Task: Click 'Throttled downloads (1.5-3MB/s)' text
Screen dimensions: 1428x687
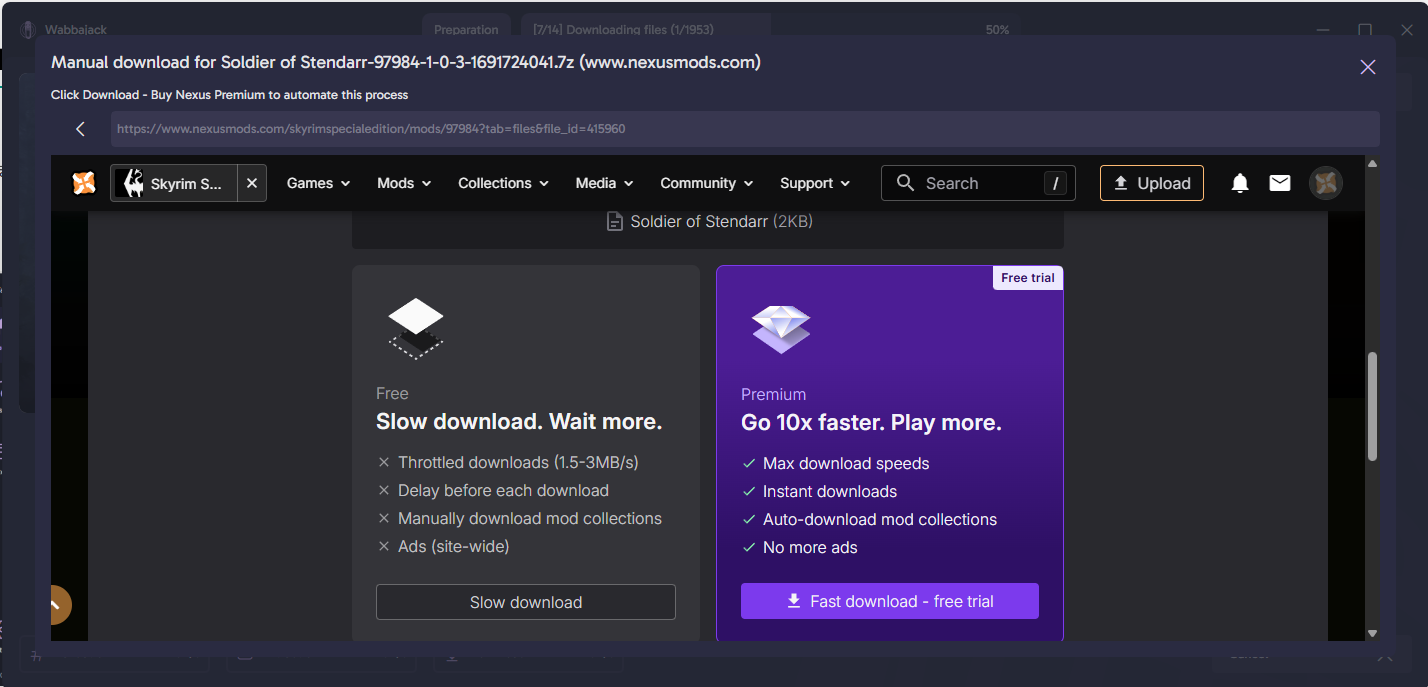Action: point(518,462)
